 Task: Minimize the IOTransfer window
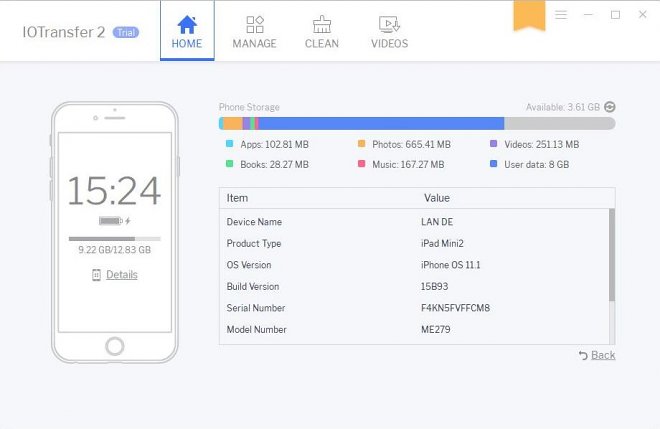(588, 15)
